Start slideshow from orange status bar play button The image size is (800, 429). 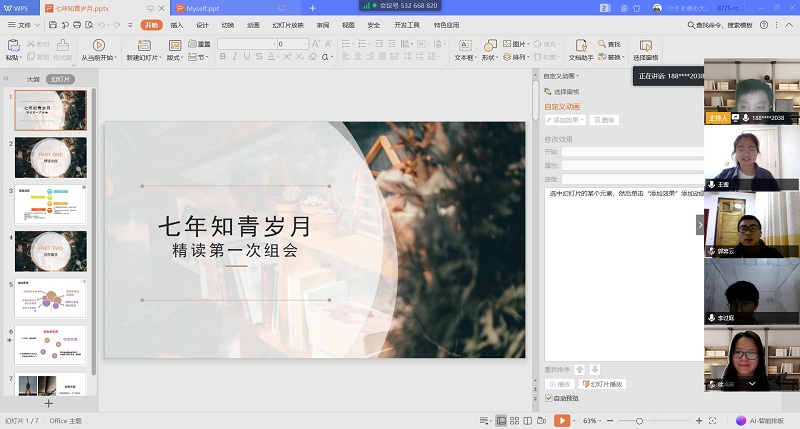click(x=563, y=421)
